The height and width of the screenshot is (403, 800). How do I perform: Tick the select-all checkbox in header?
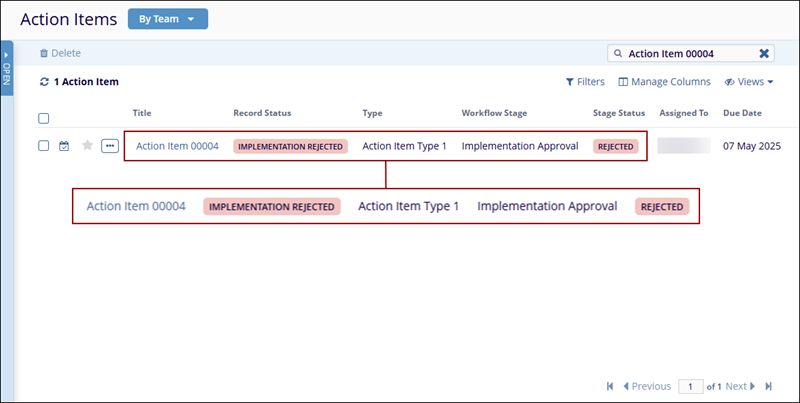click(43, 119)
